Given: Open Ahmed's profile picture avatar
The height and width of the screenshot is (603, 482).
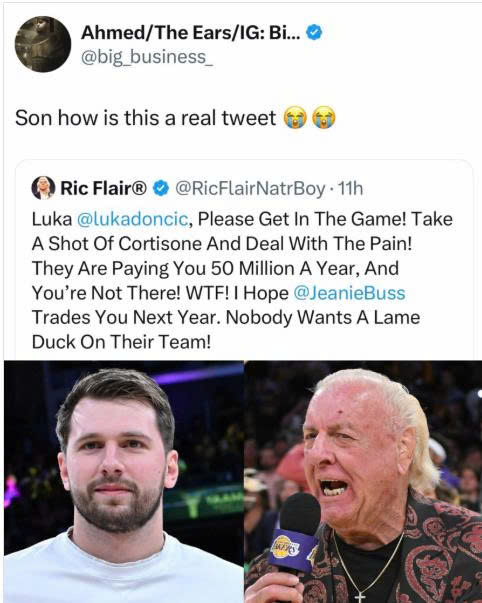Looking at the screenshot, I should (x=43, y=44).
